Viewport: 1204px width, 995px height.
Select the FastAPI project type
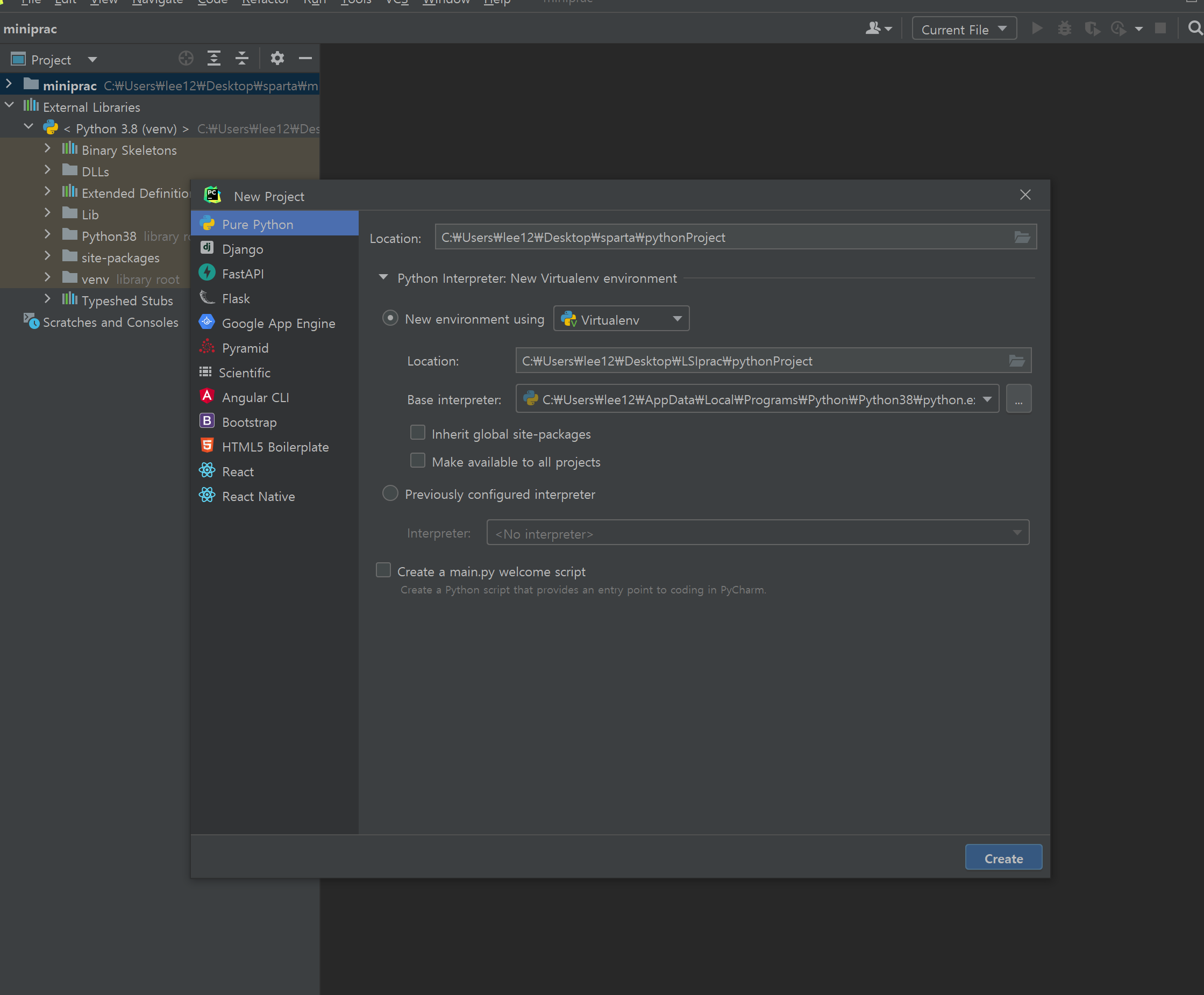point(275,274)
